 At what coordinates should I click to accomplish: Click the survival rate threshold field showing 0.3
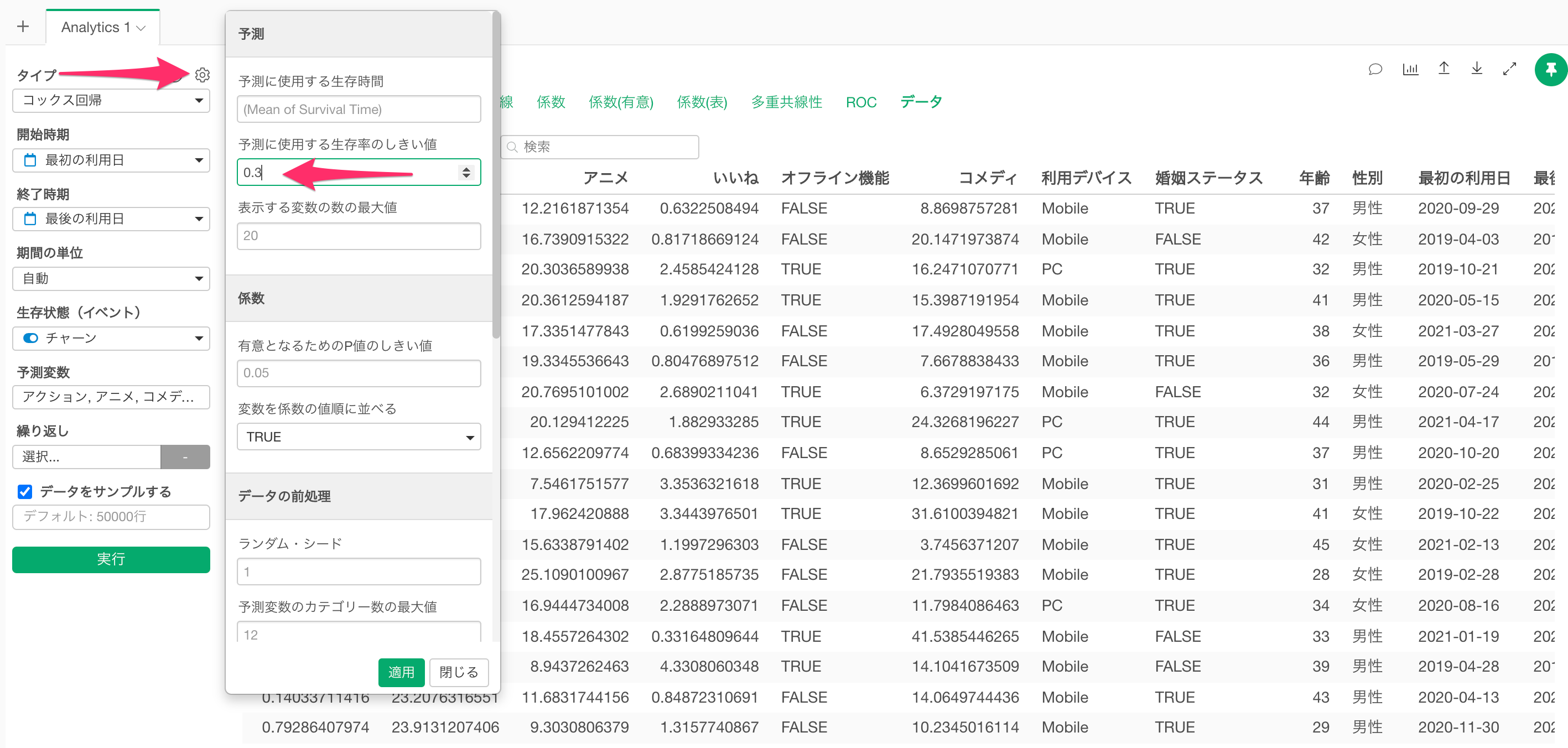[x=359, y=172]
